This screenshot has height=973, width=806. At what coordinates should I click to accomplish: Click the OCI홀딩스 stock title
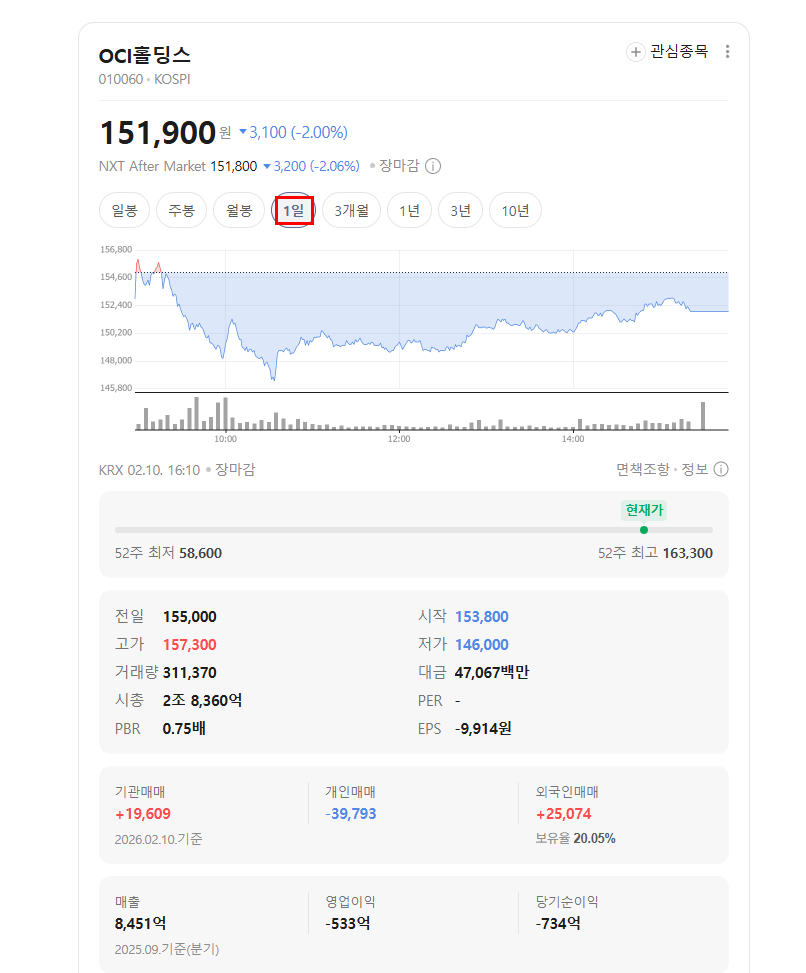[x=145, y=55]
